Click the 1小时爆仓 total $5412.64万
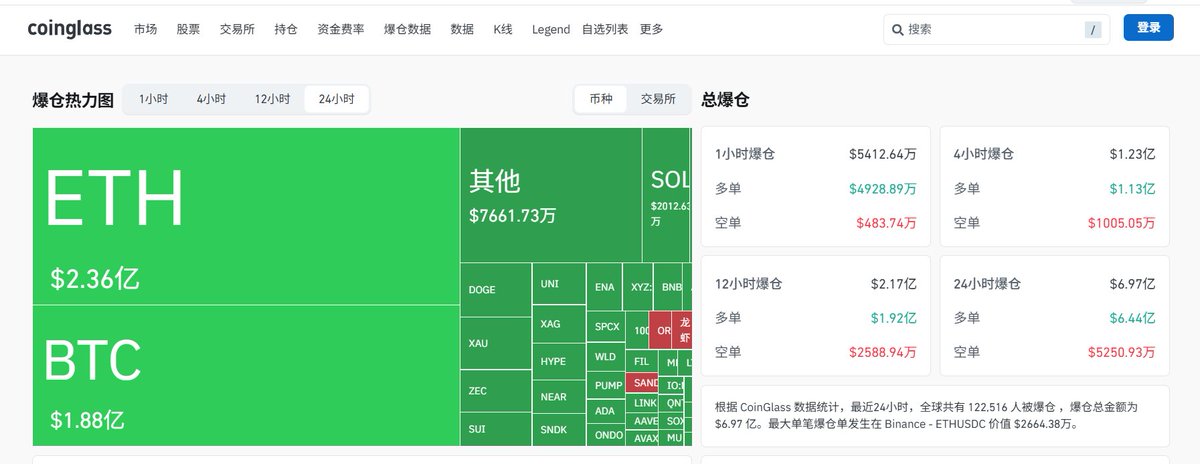1200x464 pixels. [x=883, y=154]
